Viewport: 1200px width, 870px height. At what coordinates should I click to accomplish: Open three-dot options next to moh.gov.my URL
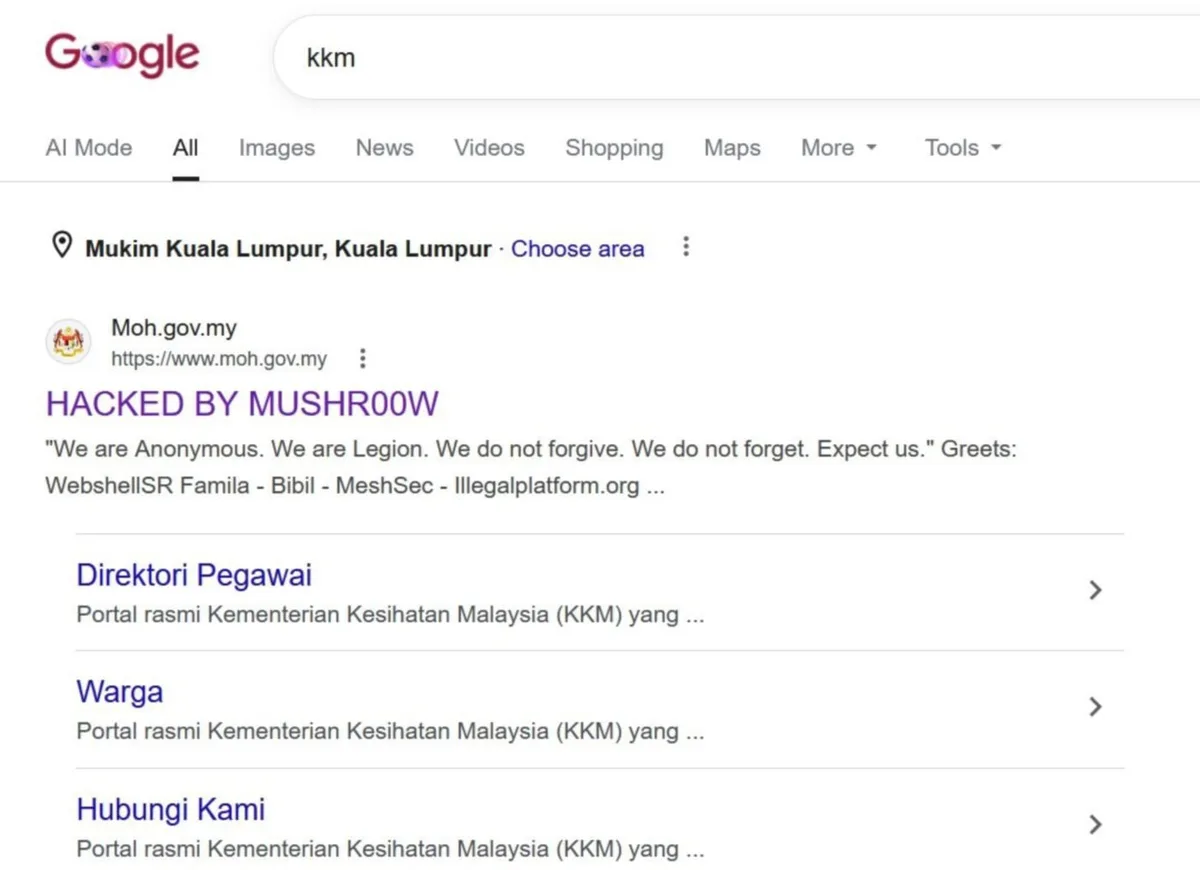click(x=363, y=358)
